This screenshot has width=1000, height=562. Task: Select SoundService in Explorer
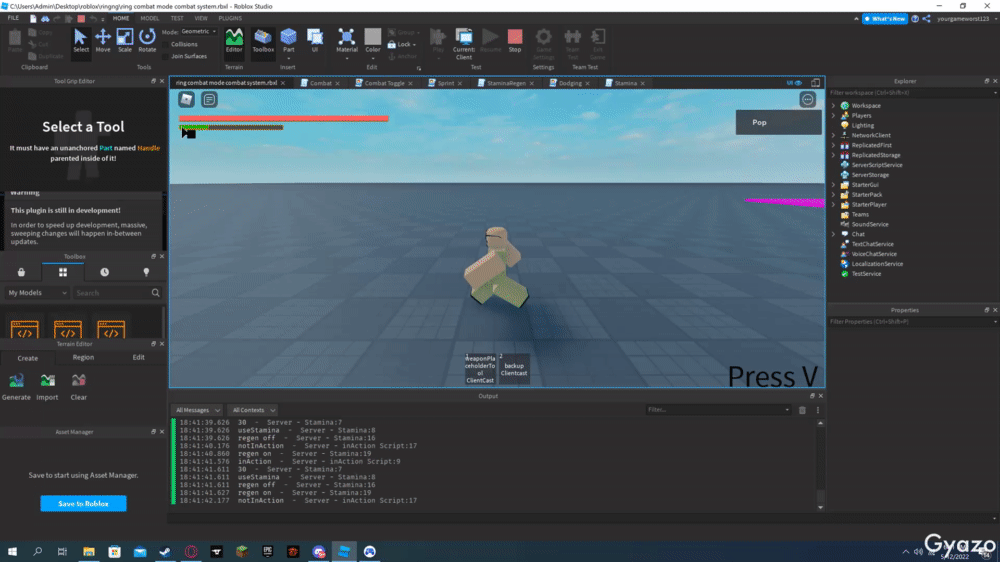click(870, 225)
